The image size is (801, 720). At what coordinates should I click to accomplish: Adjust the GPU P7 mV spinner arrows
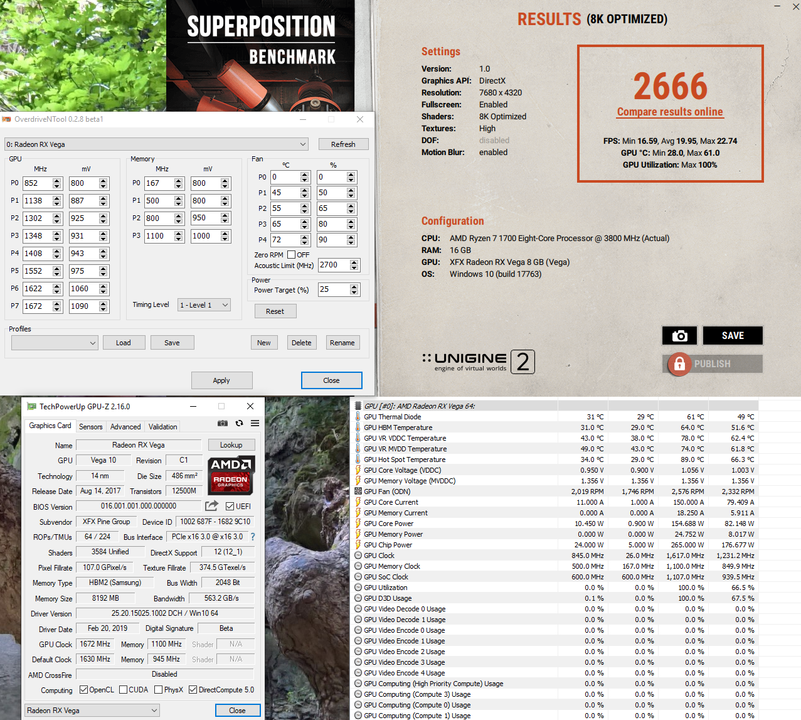click(103, 306)
